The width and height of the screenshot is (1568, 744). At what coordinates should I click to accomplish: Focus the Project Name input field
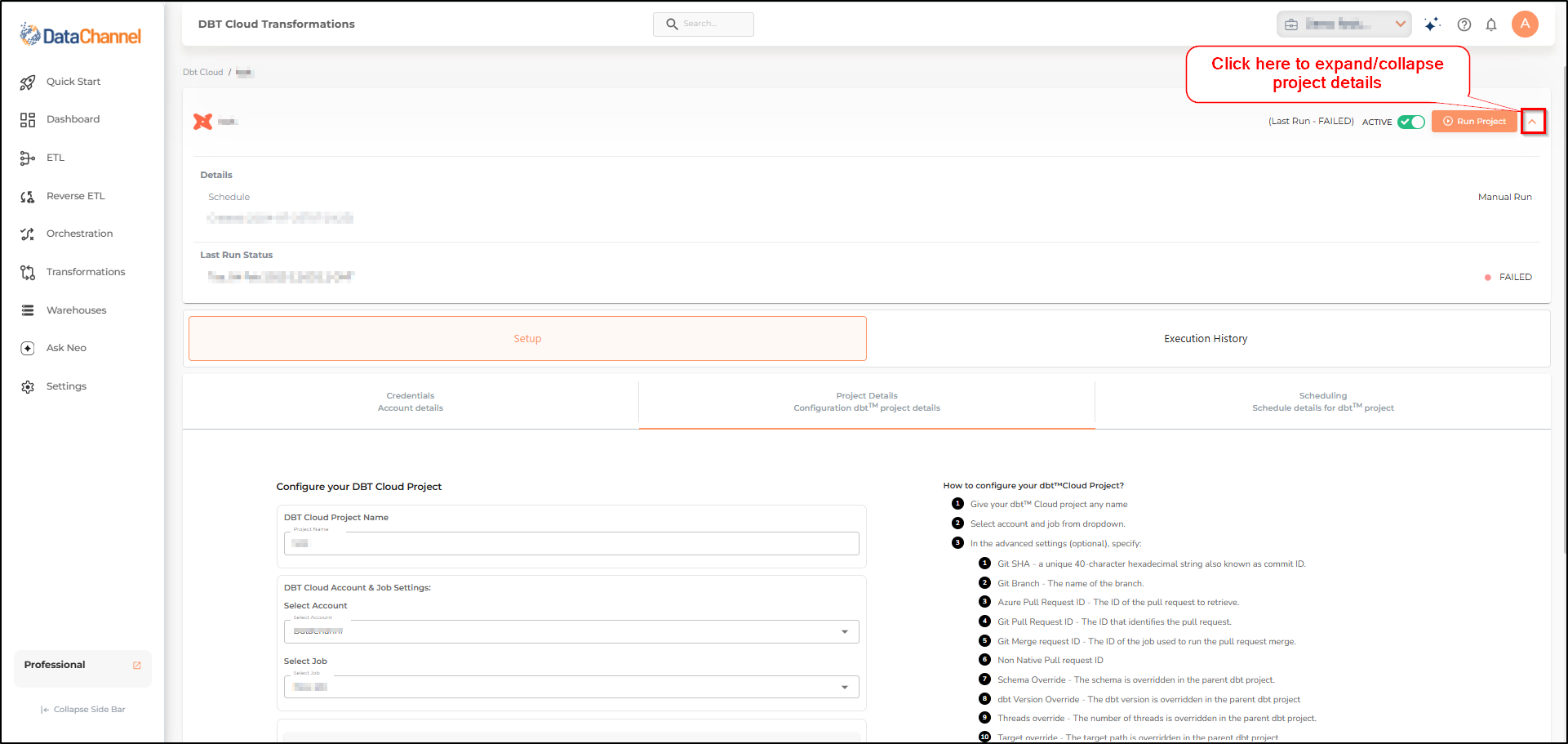[x=571, y=544]
